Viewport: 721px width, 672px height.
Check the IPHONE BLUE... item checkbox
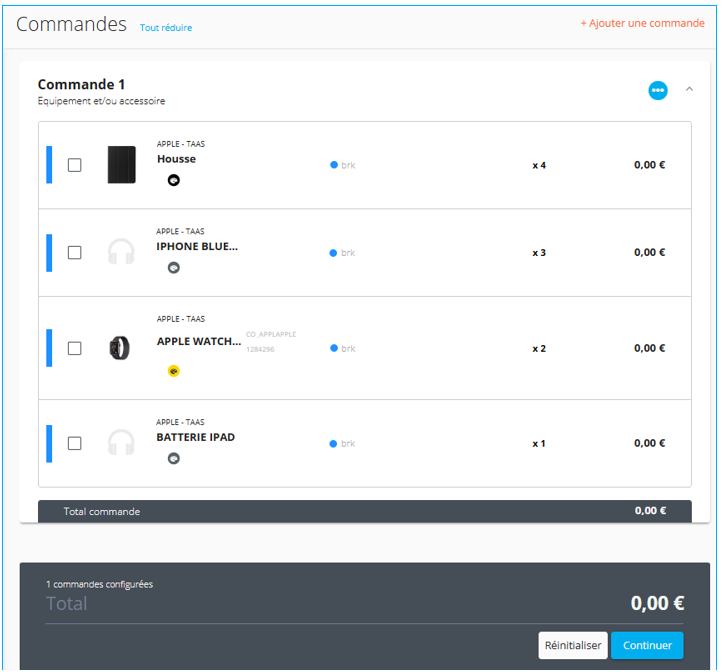74,253
